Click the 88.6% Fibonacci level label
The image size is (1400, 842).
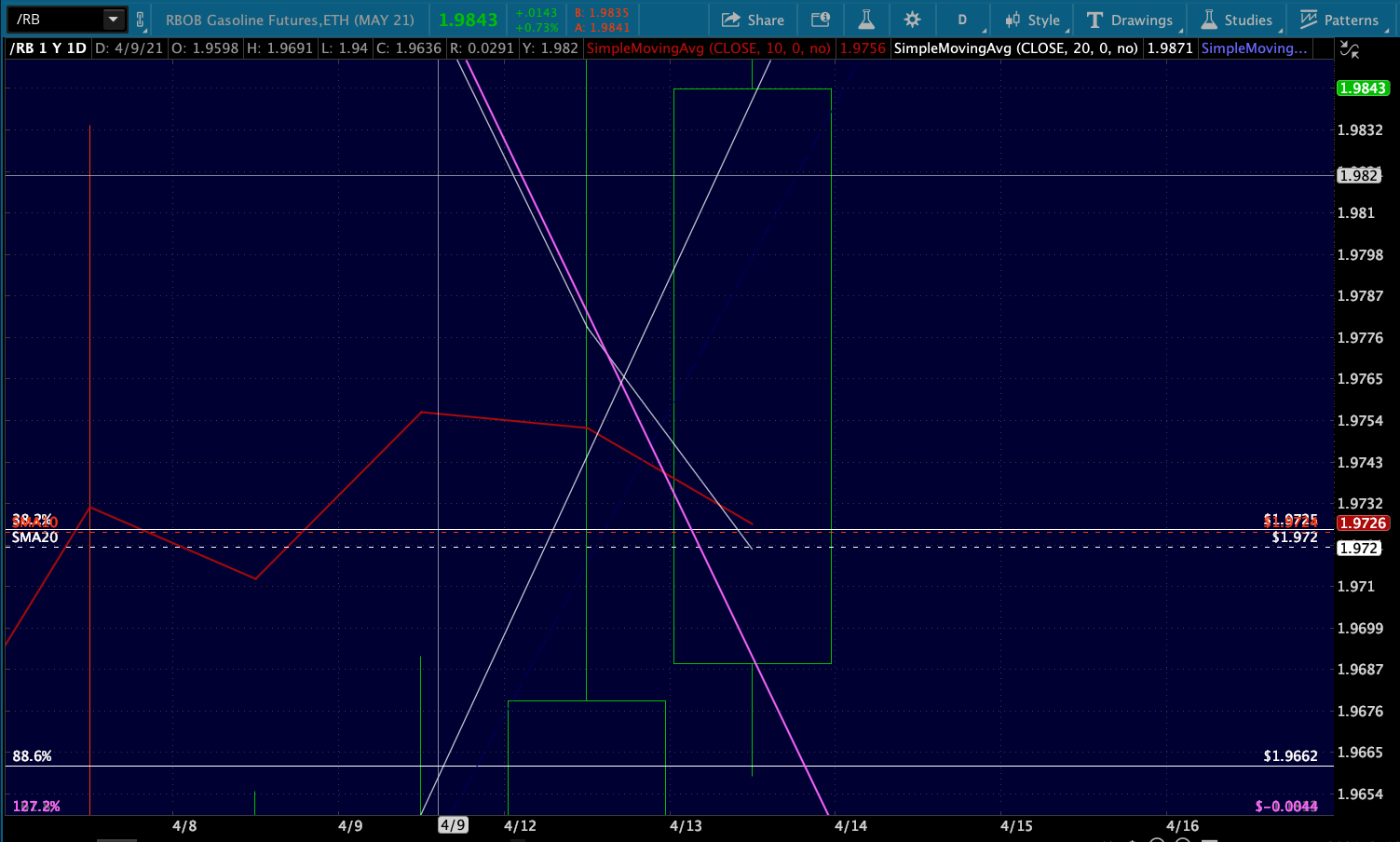pyautogui.click(x=32, y=756)
